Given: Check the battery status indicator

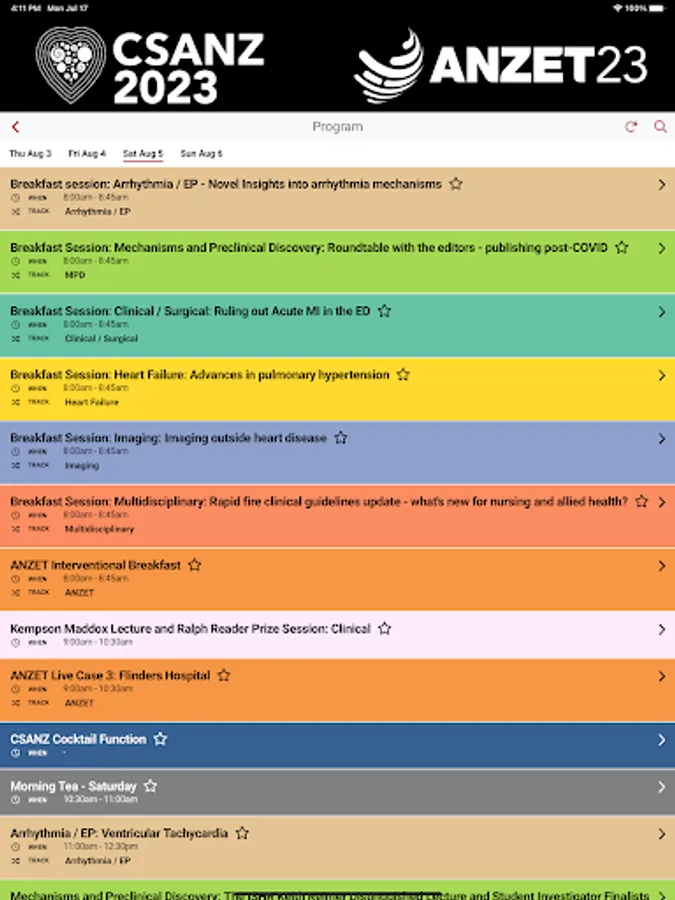Looking at the screenshot, I should click(657, 8).
